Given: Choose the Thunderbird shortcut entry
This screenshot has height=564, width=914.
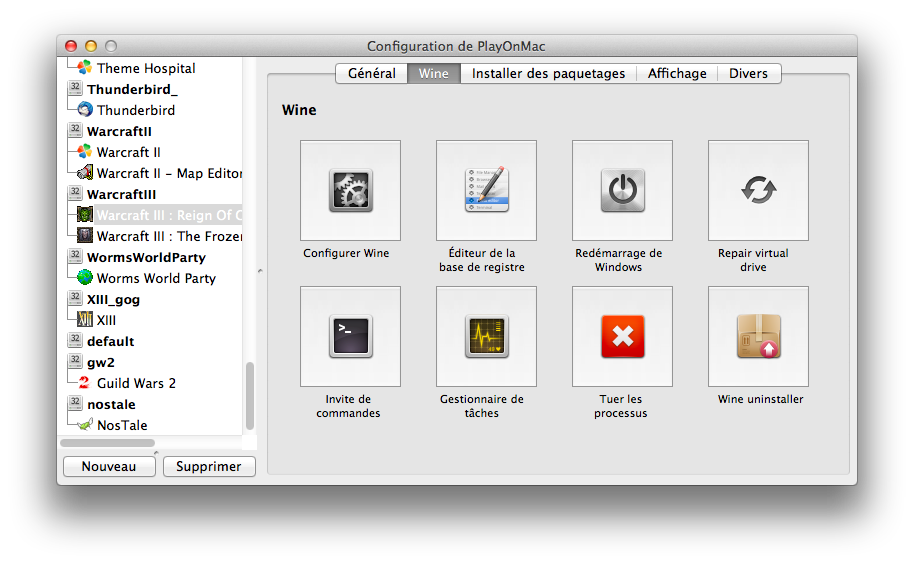Looking at the screenshot, I should click(135, 110).
